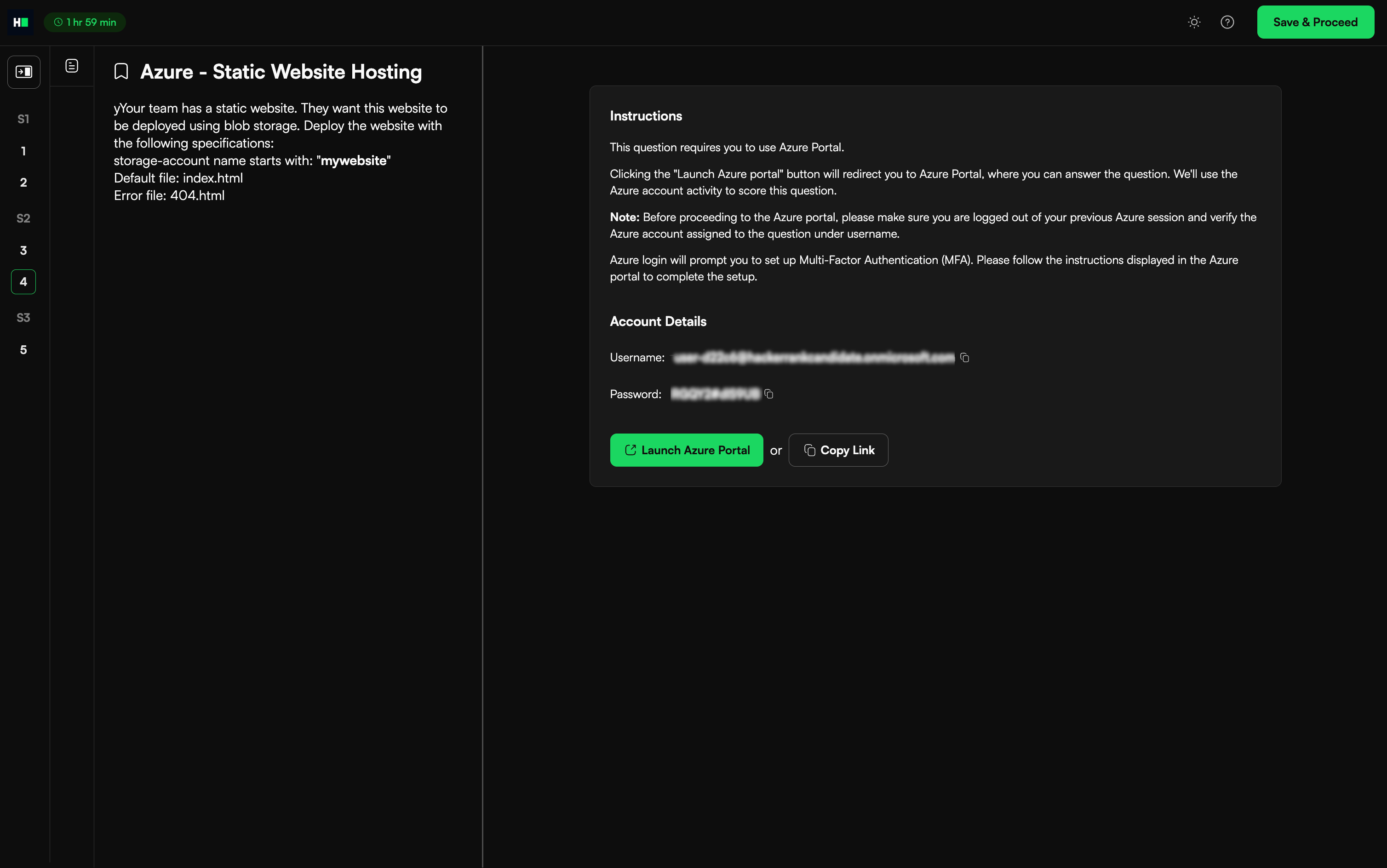The image size is (1387, 868).
Task: Copy the username to clipboard
Action: click(964, 358)
